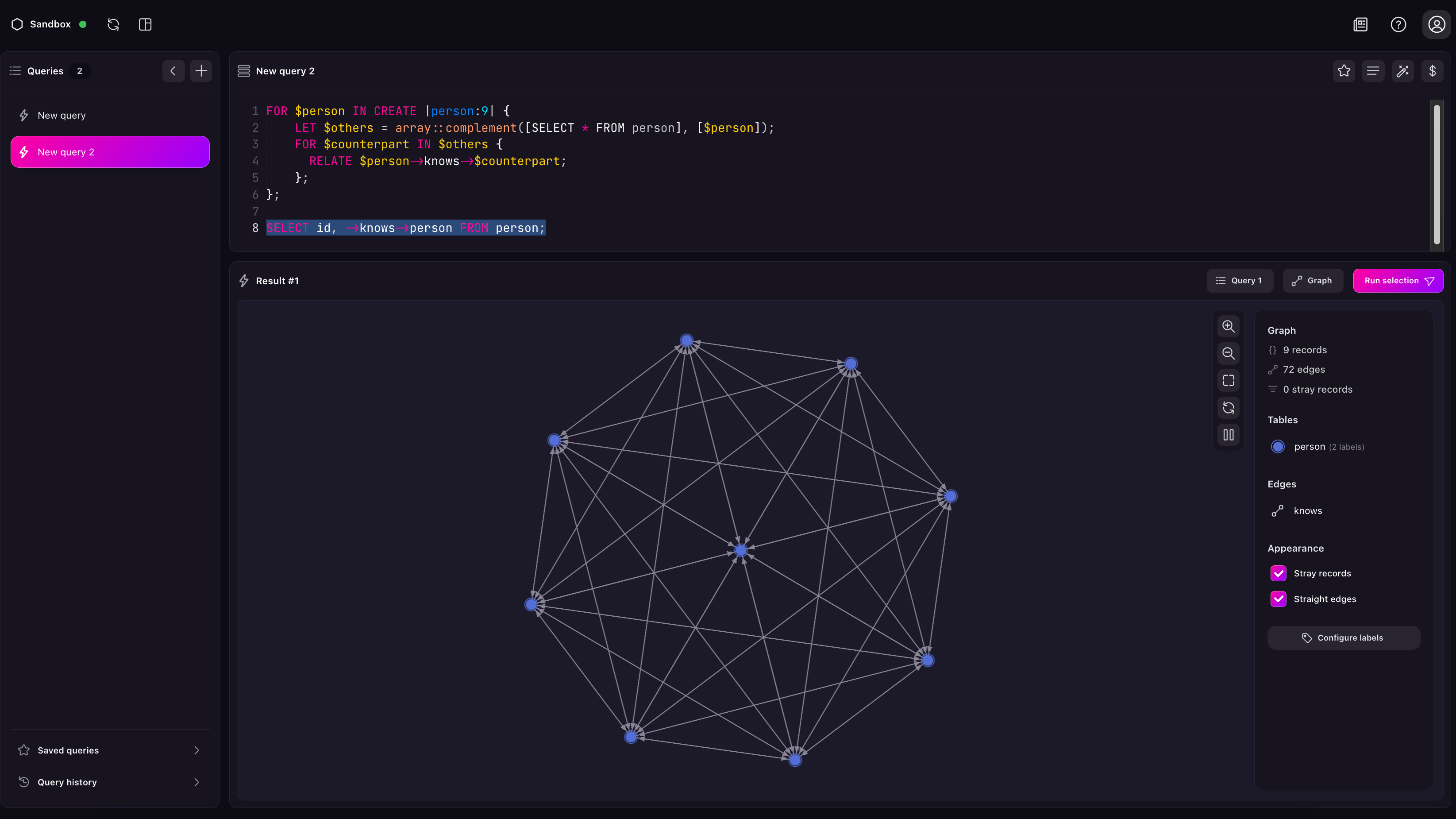This screenshot has height=819, width=1456.
Task: Disable the Stray records checkbox
Action: pyautogui.click(x=1279, y=573)
